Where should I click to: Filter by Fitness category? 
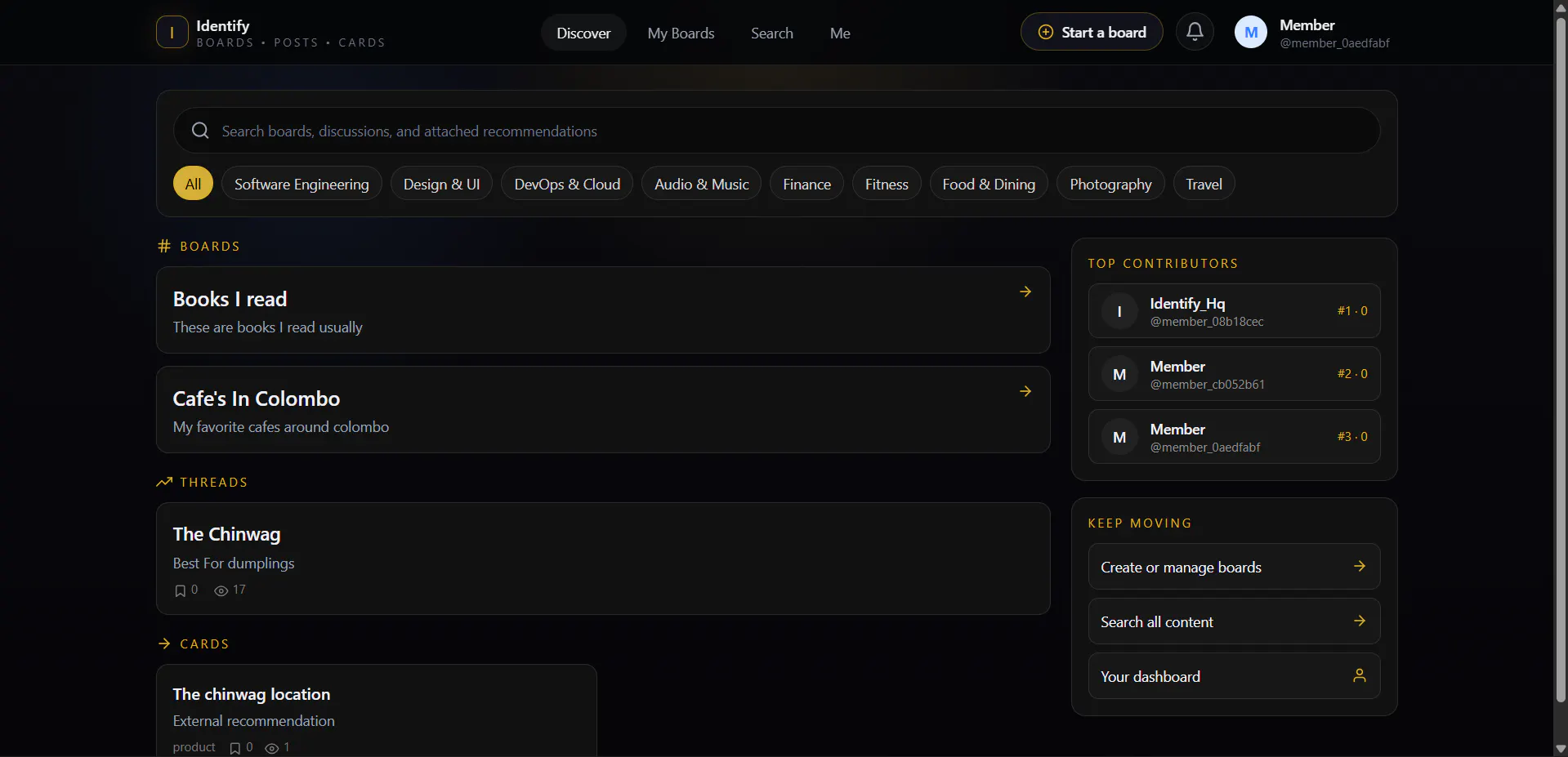click(887, 184)
